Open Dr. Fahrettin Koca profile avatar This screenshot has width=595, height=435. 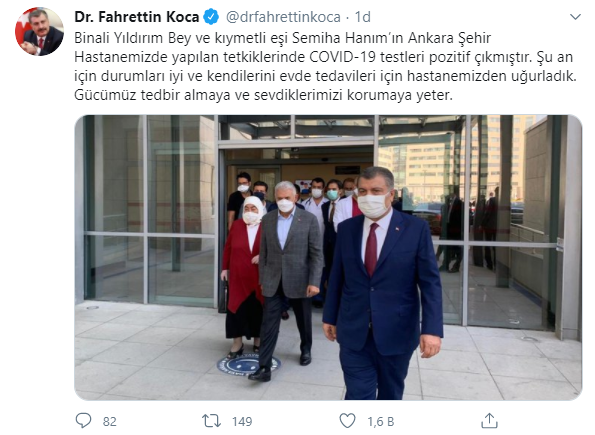pyautogui.click(x=39, y=32)
